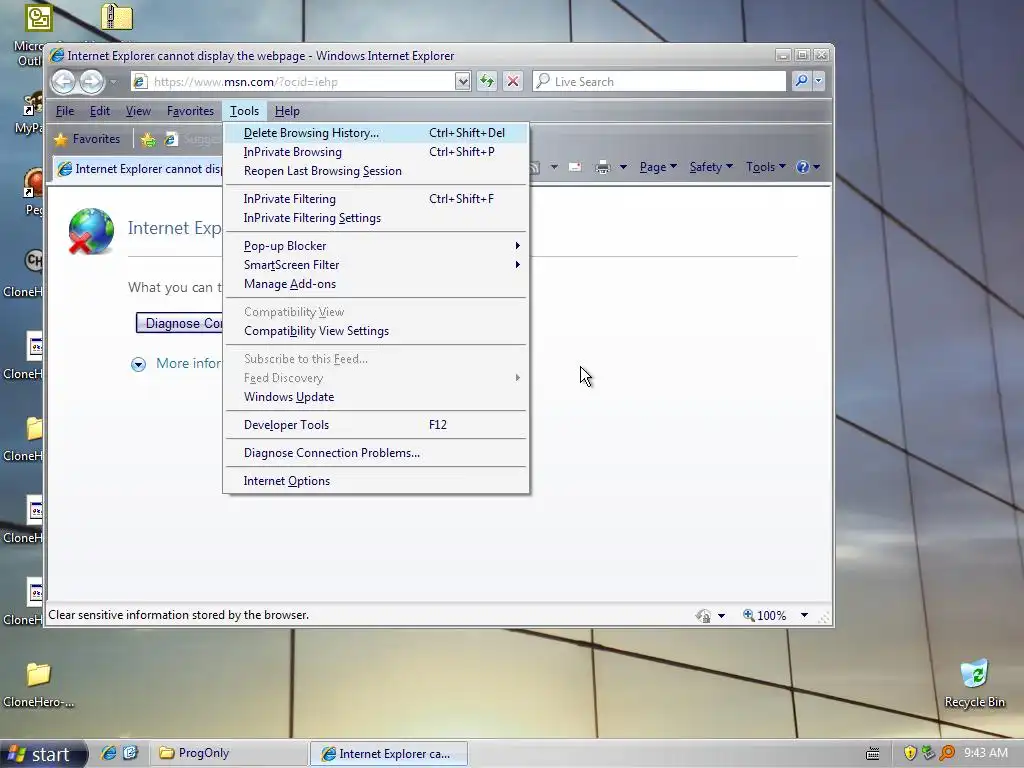1024x768 pixels.
Task: Open Internet Options
Action: (376, 481)
